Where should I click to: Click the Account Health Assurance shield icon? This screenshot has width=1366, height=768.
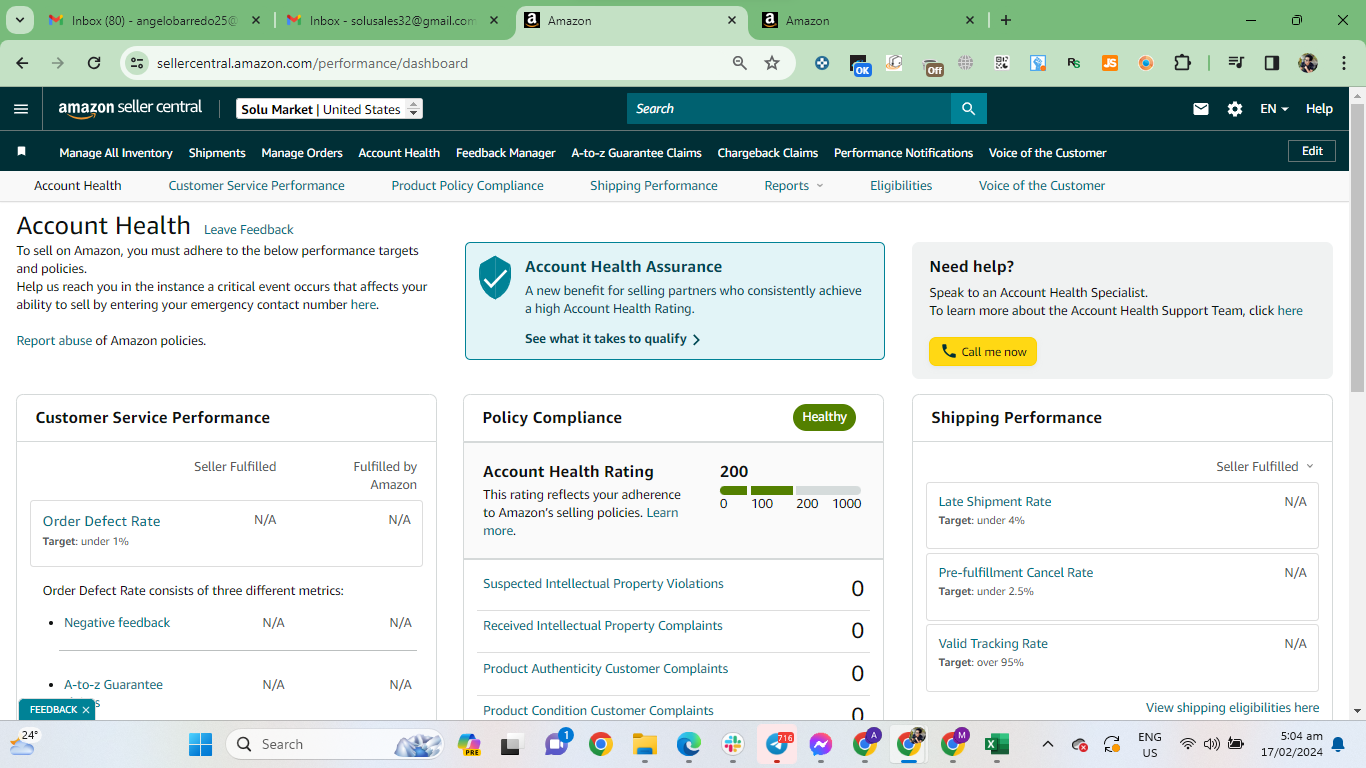click(x=495, y=277)
